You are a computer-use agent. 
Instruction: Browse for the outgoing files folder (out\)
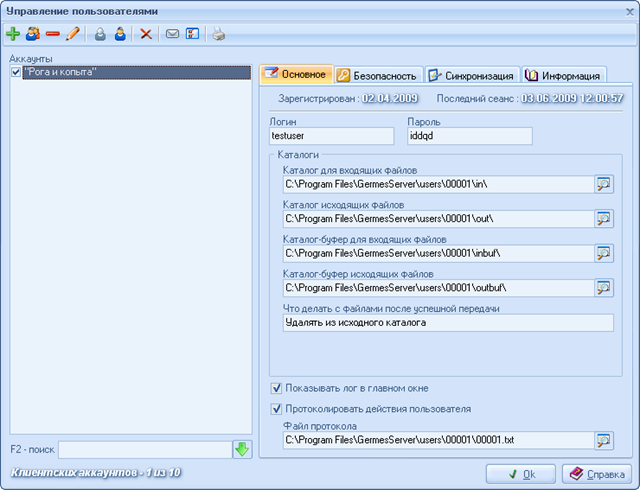click(604, 219)
